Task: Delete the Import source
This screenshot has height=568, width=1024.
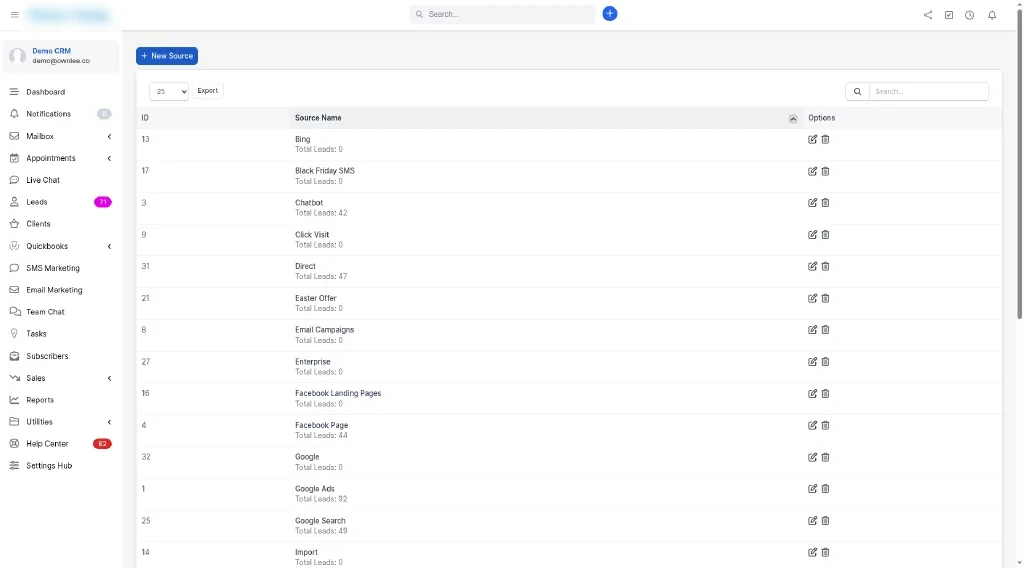Action: (x=825, y=552)
